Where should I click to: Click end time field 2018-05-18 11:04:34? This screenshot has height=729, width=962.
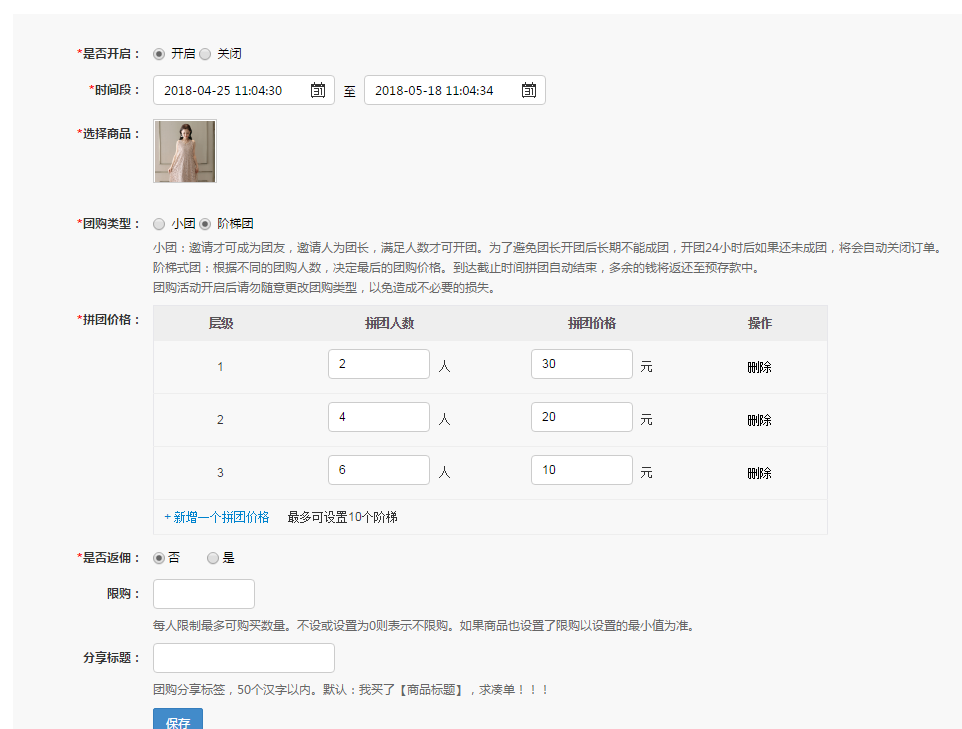click(455, 90)
